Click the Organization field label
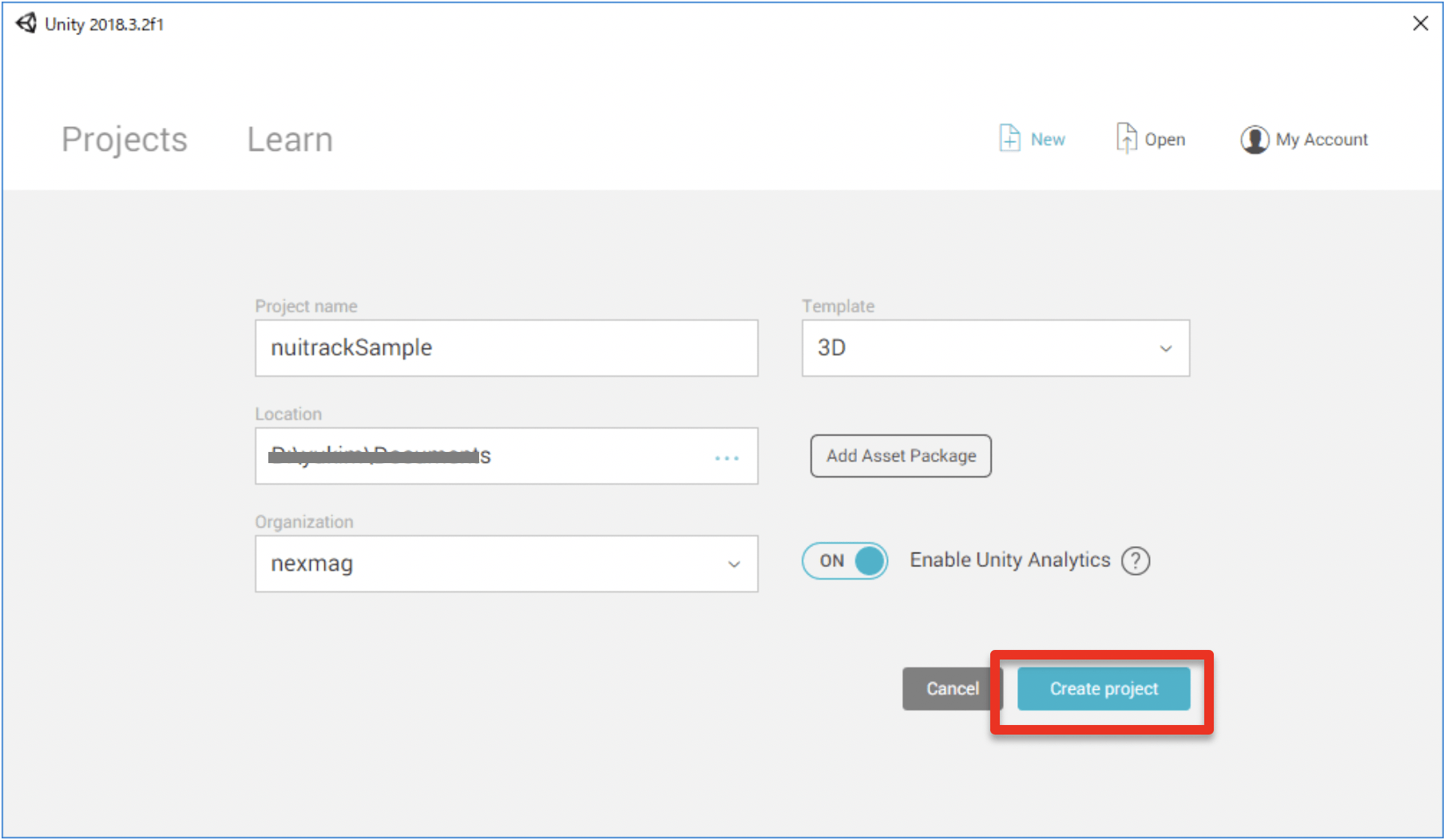This screenshot has height=840, width=1447. click(303, 522)
